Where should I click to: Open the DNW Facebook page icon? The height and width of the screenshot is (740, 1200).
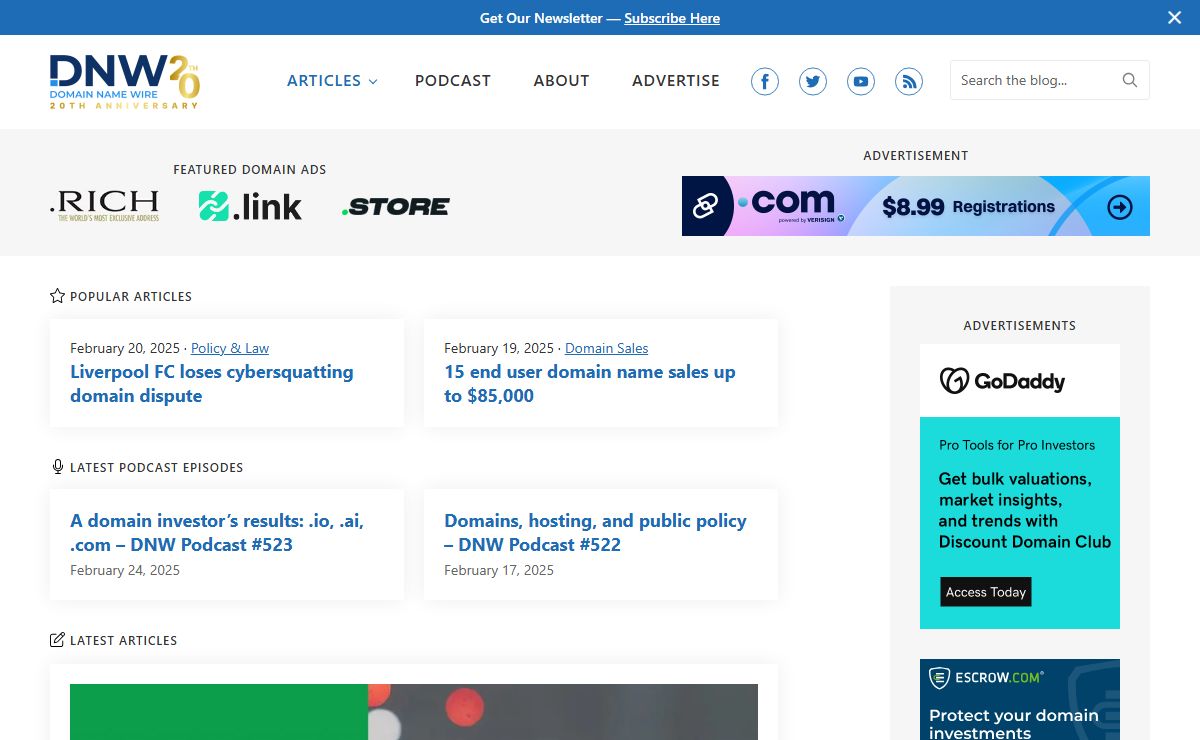765,81
